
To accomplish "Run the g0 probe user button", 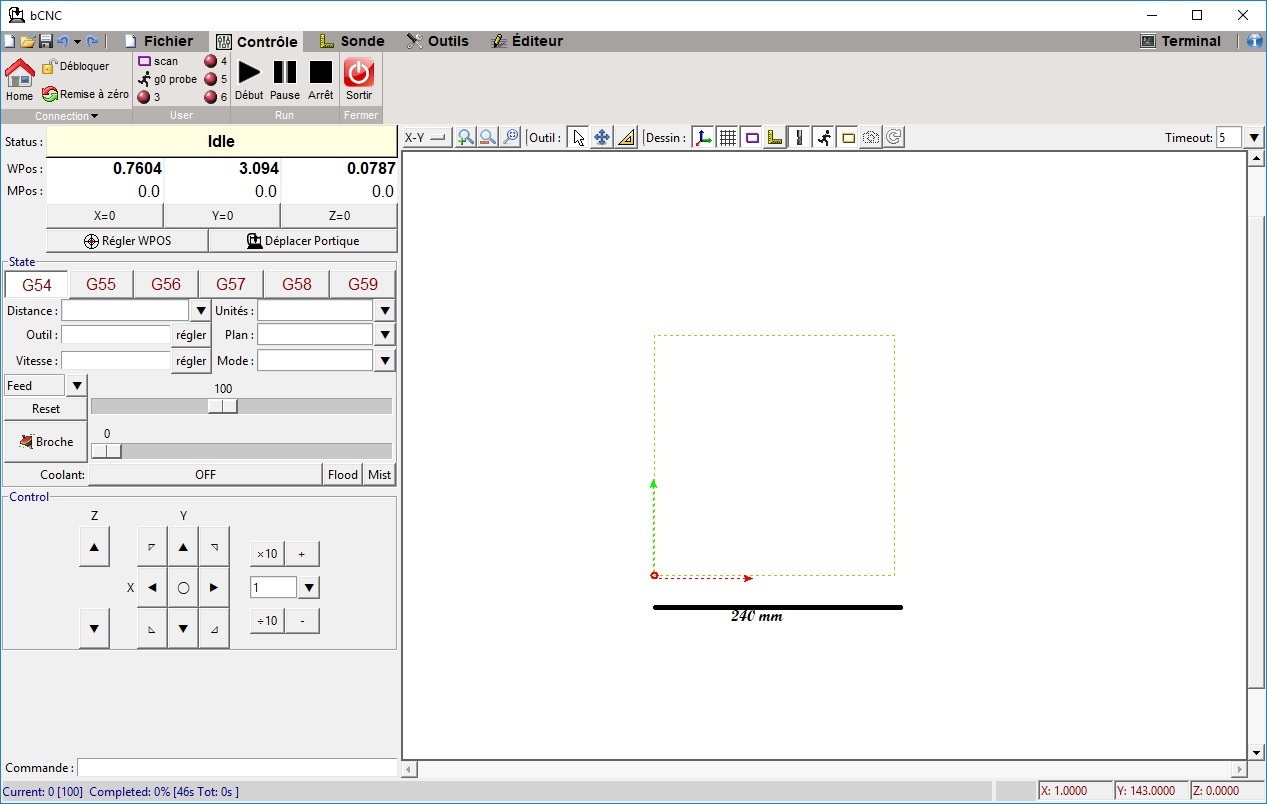I will (x=168, y=79).
